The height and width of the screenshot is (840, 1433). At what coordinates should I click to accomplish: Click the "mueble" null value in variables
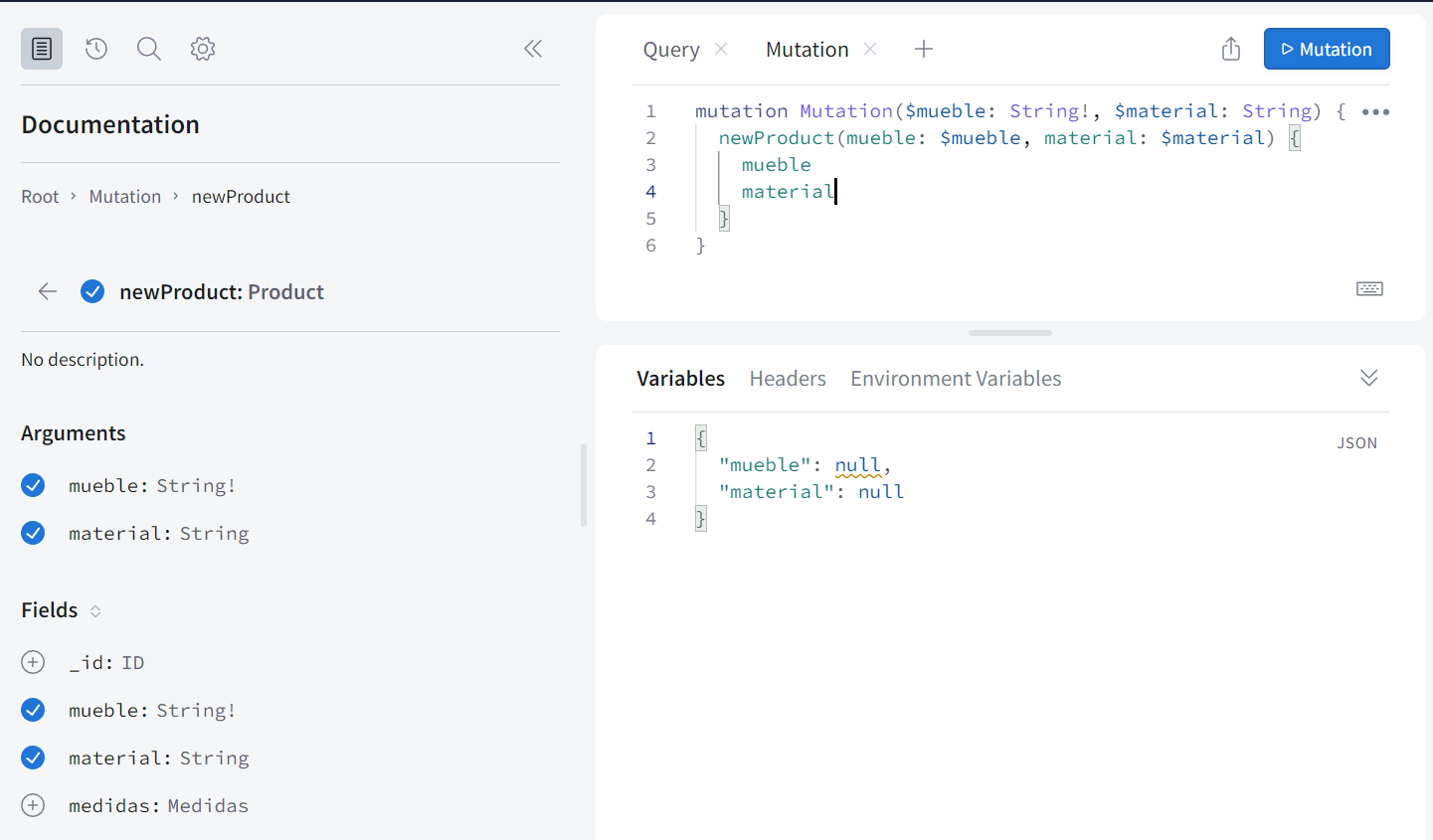pyautogui.click(x=858, y=465)
